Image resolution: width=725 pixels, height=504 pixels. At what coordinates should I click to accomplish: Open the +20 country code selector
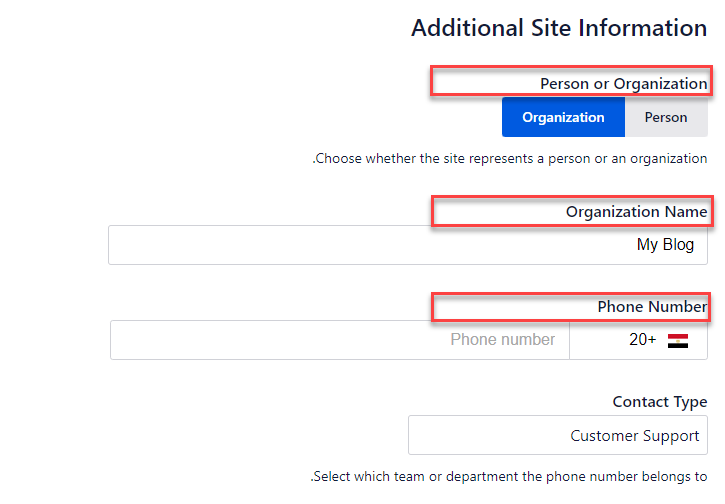click(x=638, y=340)
